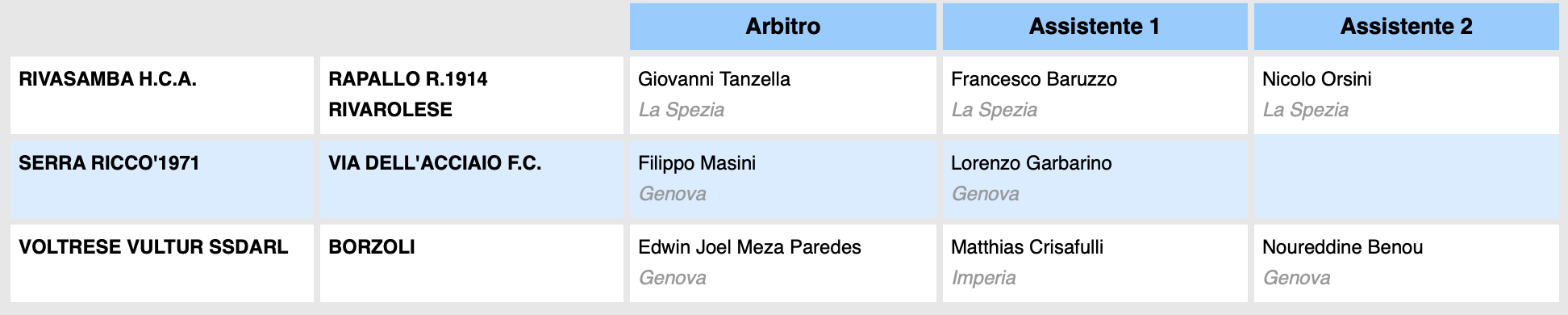Select the VOLTRESE VULTUR SSDARL team cell
Image resolution: width=1568 pixels, height=315 pixels.
click(x=162, y=263)
